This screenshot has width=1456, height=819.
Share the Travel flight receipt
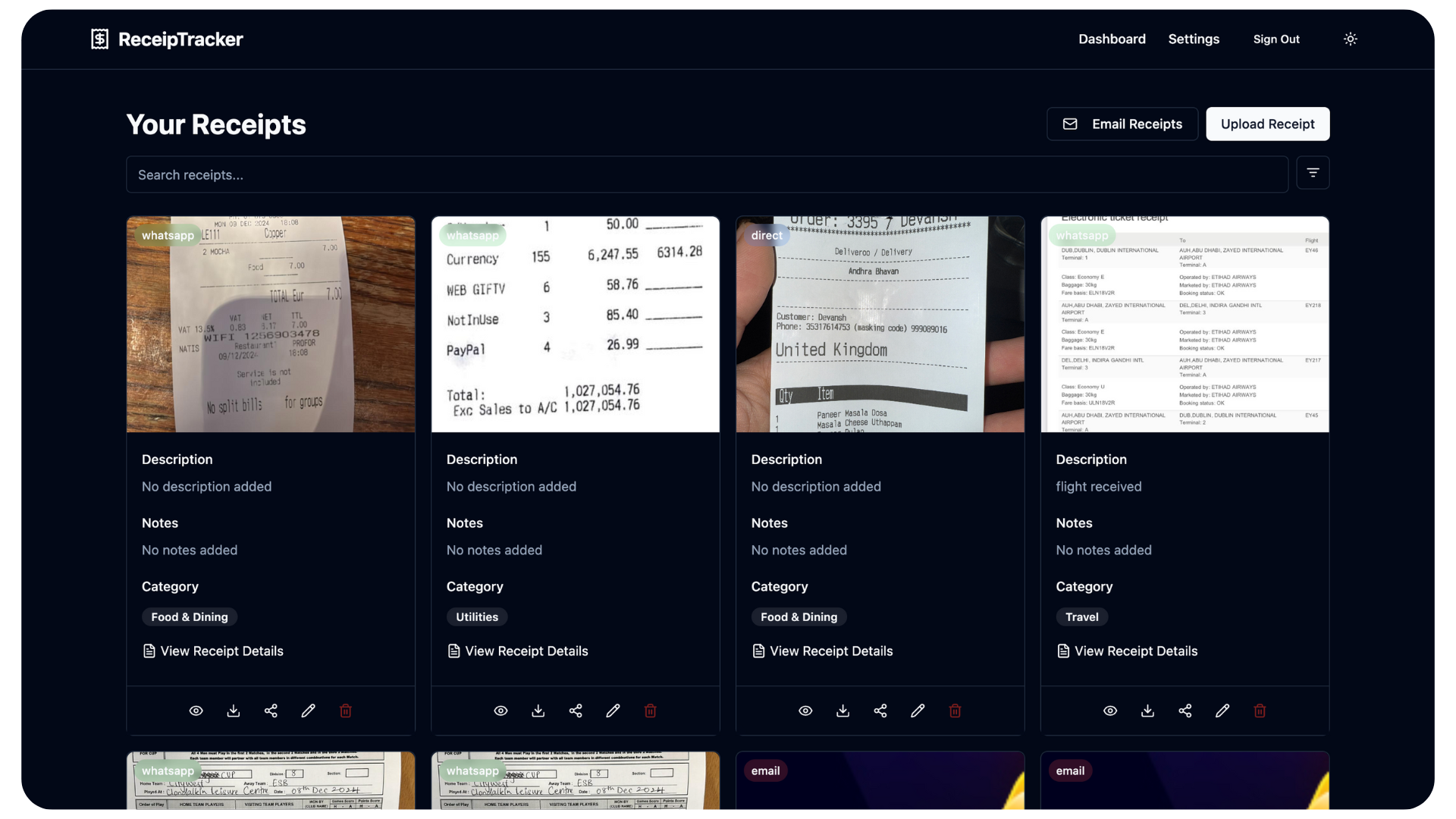click(x=1185, y=711)
